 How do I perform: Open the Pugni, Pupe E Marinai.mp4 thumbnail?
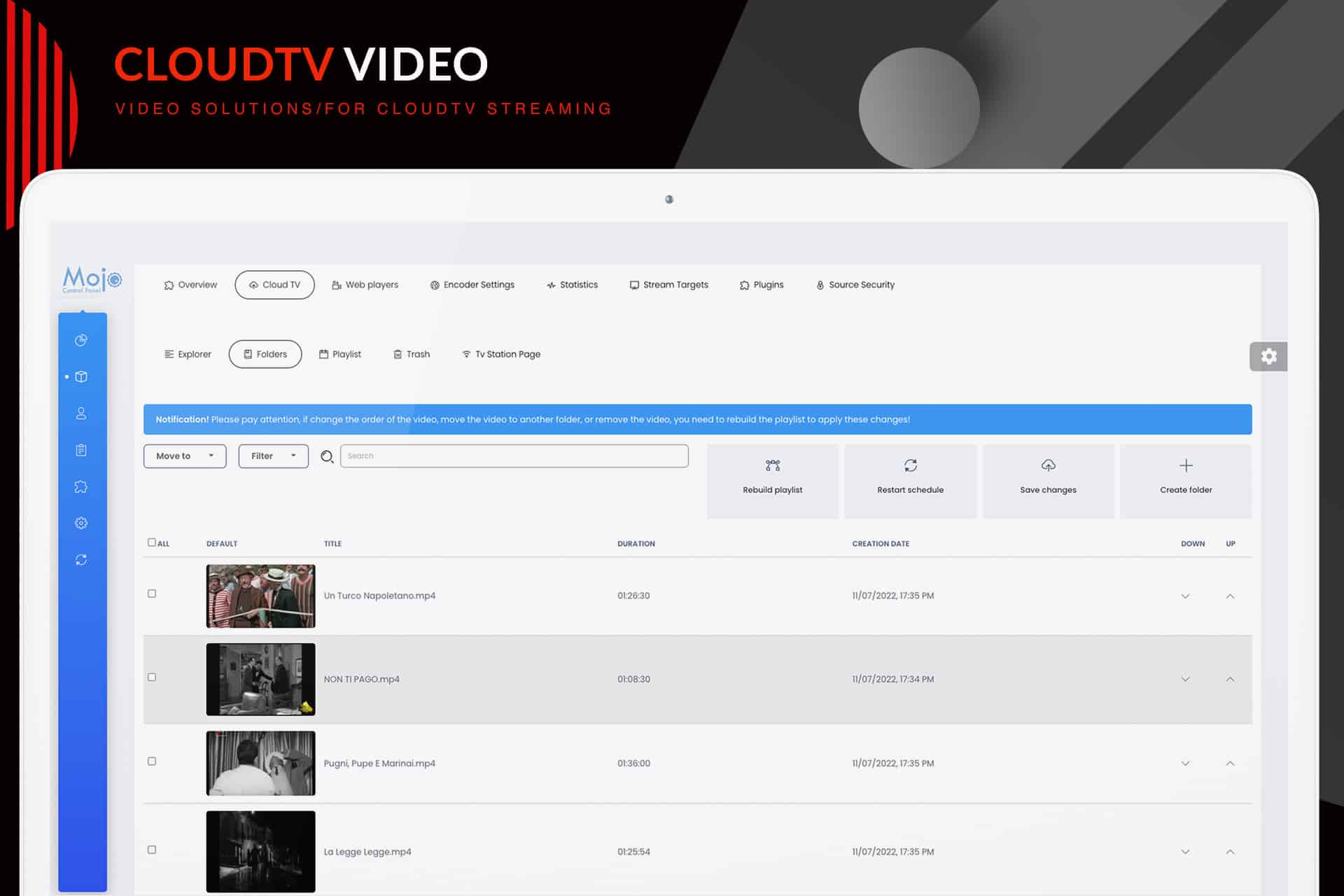point(260,764)
